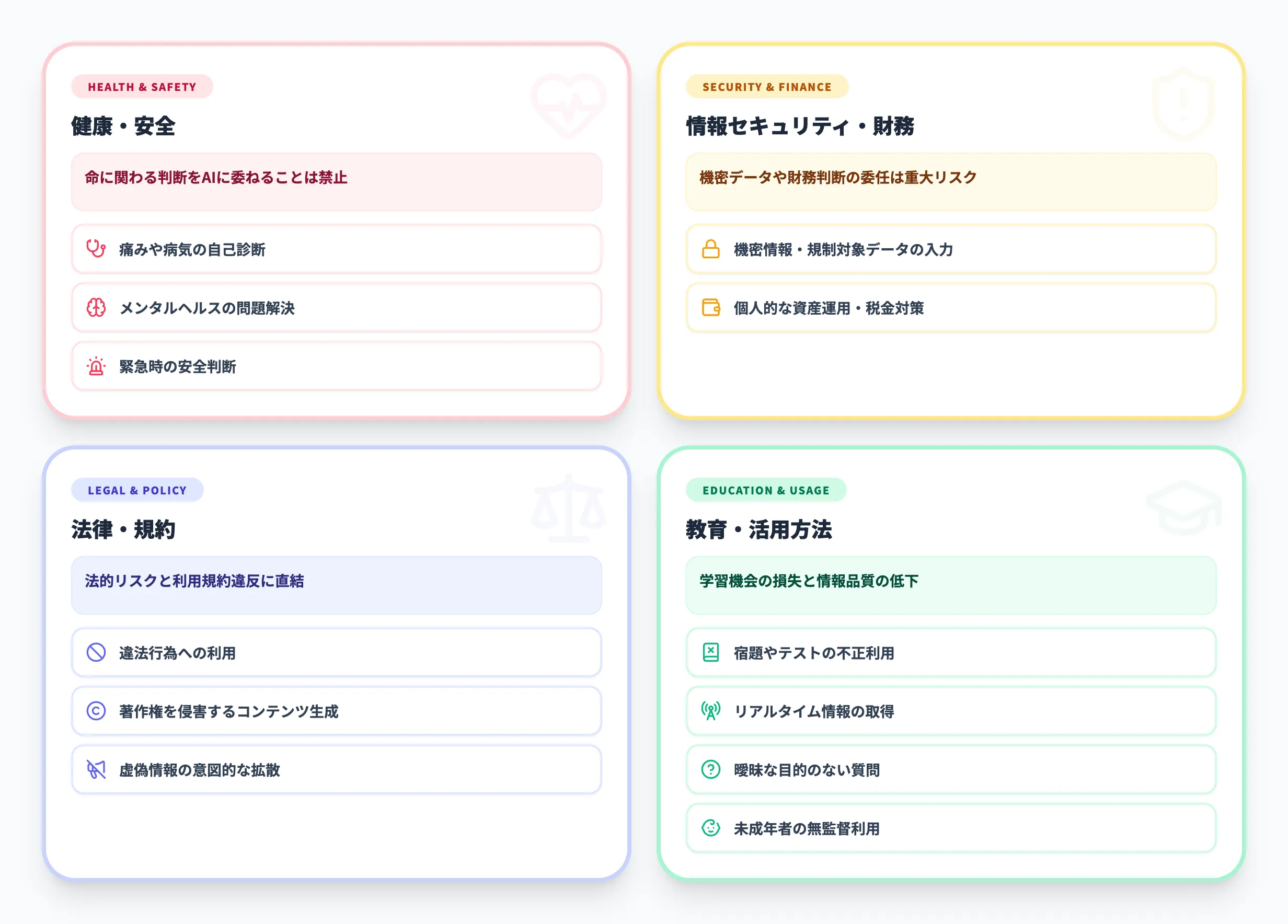1288x924 pixels.
Task: Click the LEGAL & POLICY badge
Action: point(137,490)
